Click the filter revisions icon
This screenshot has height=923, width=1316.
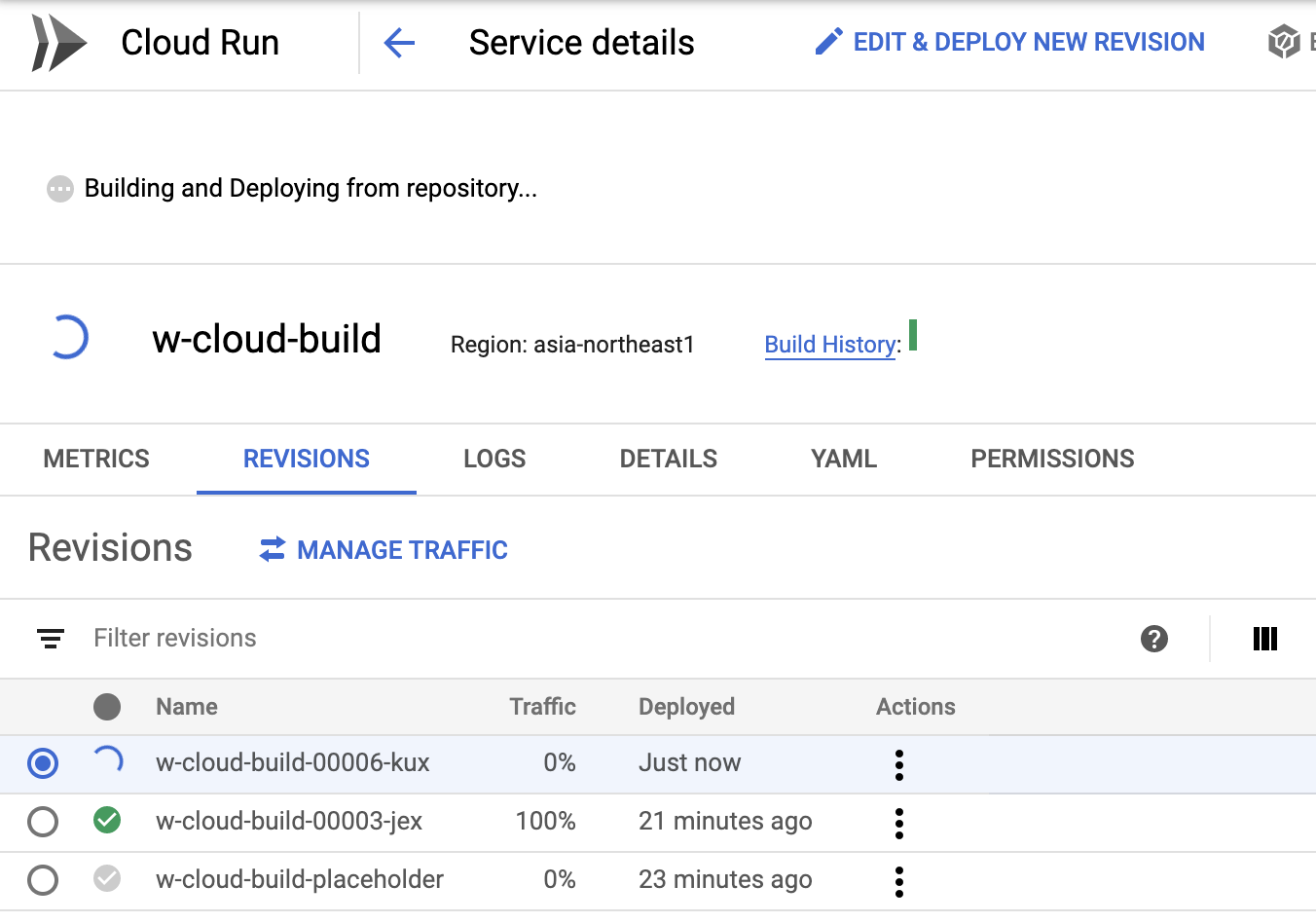(51, 638)
